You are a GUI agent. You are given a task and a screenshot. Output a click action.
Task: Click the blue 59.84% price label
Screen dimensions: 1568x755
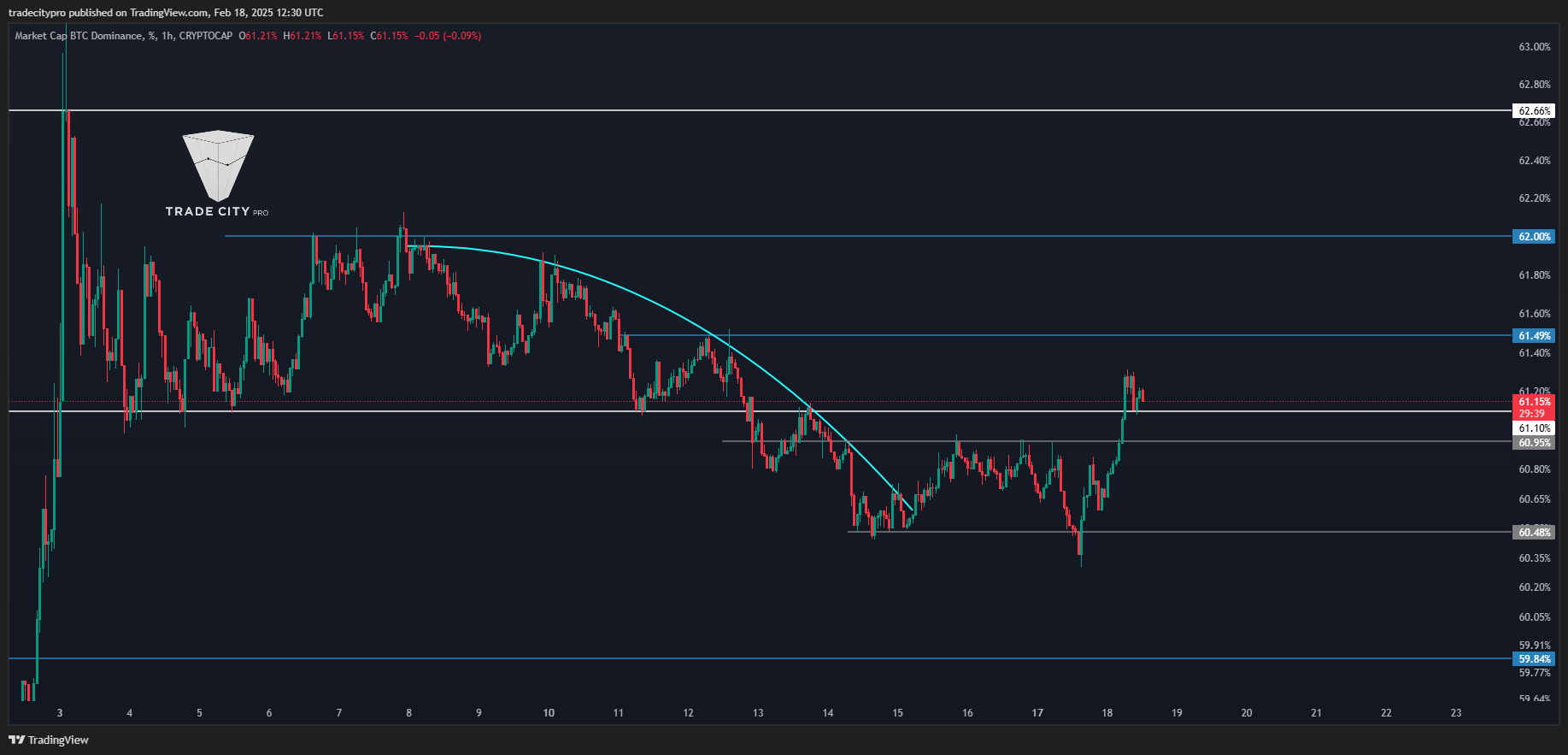pos(1534,659)
